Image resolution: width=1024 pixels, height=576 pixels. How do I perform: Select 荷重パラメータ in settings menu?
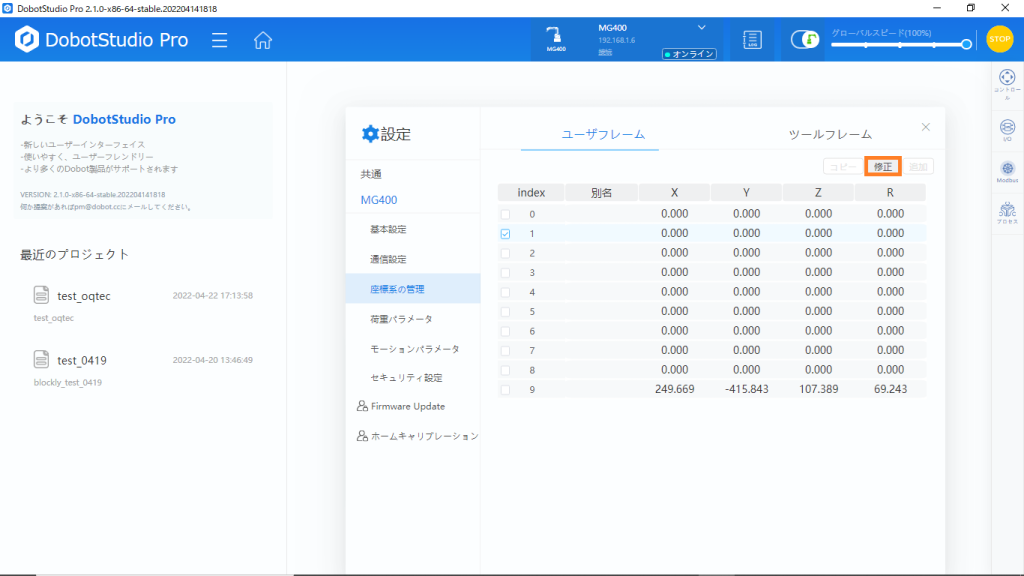coord(401,319)
